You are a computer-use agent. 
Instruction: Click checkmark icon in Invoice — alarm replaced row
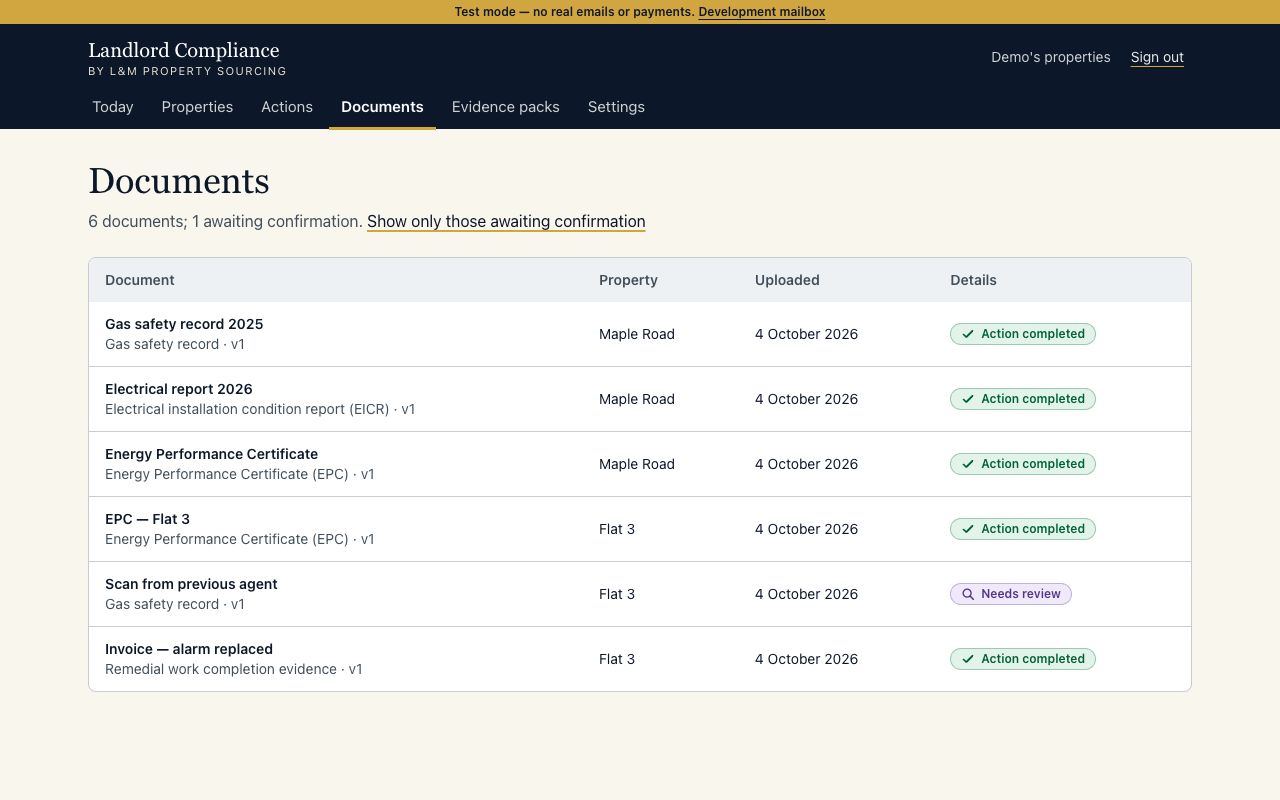967,659
